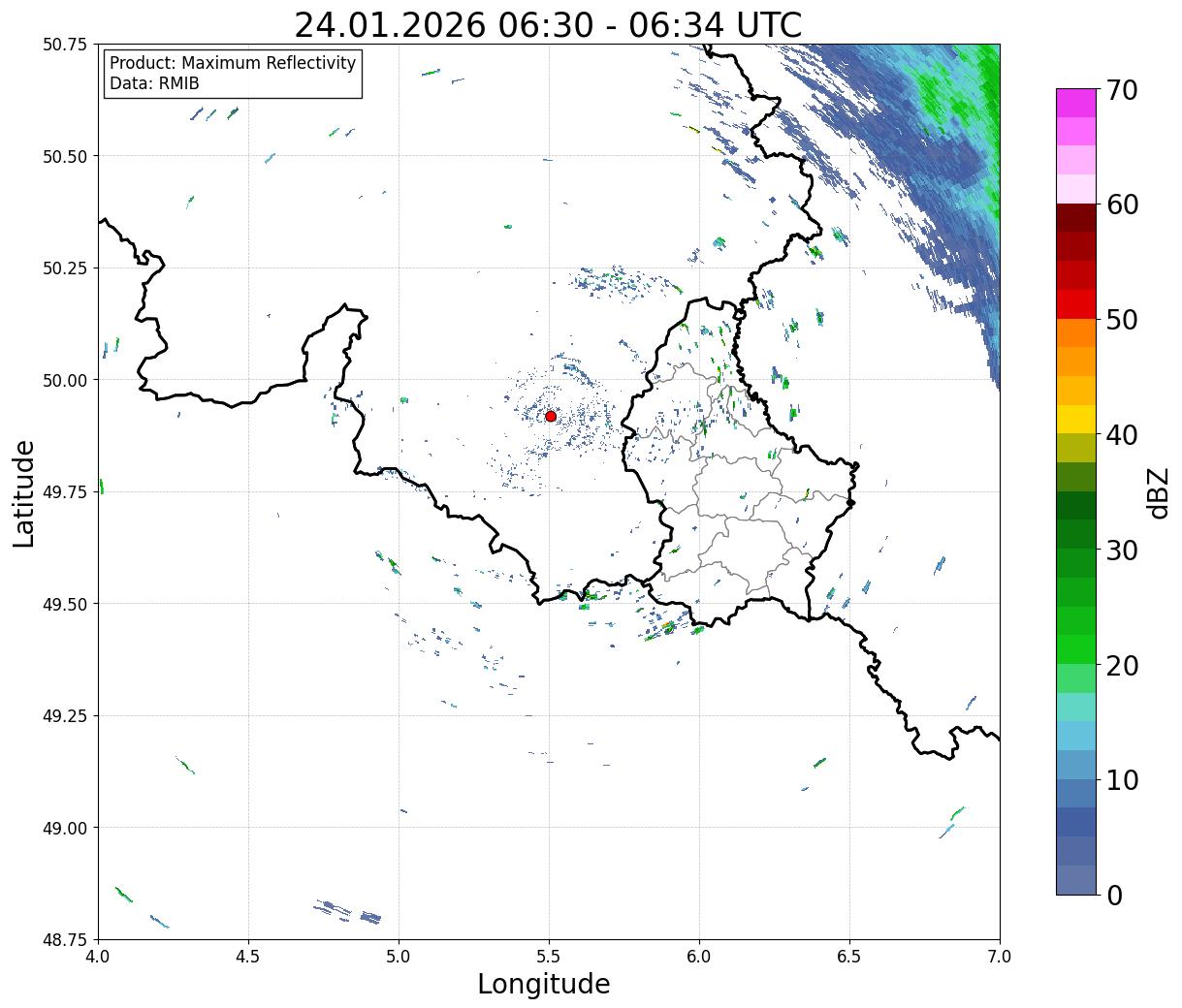Click the latitude tick label 49.25

click(64, 716)
